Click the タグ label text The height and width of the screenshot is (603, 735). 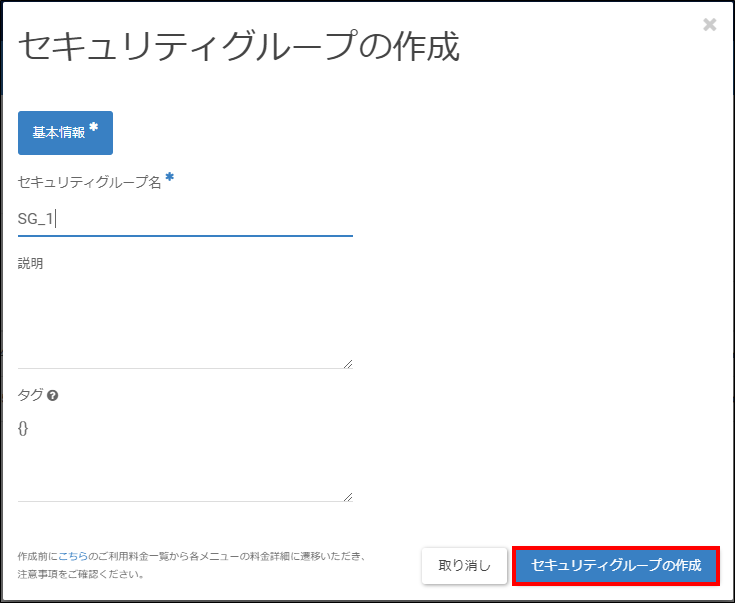(x=30, y=395)
